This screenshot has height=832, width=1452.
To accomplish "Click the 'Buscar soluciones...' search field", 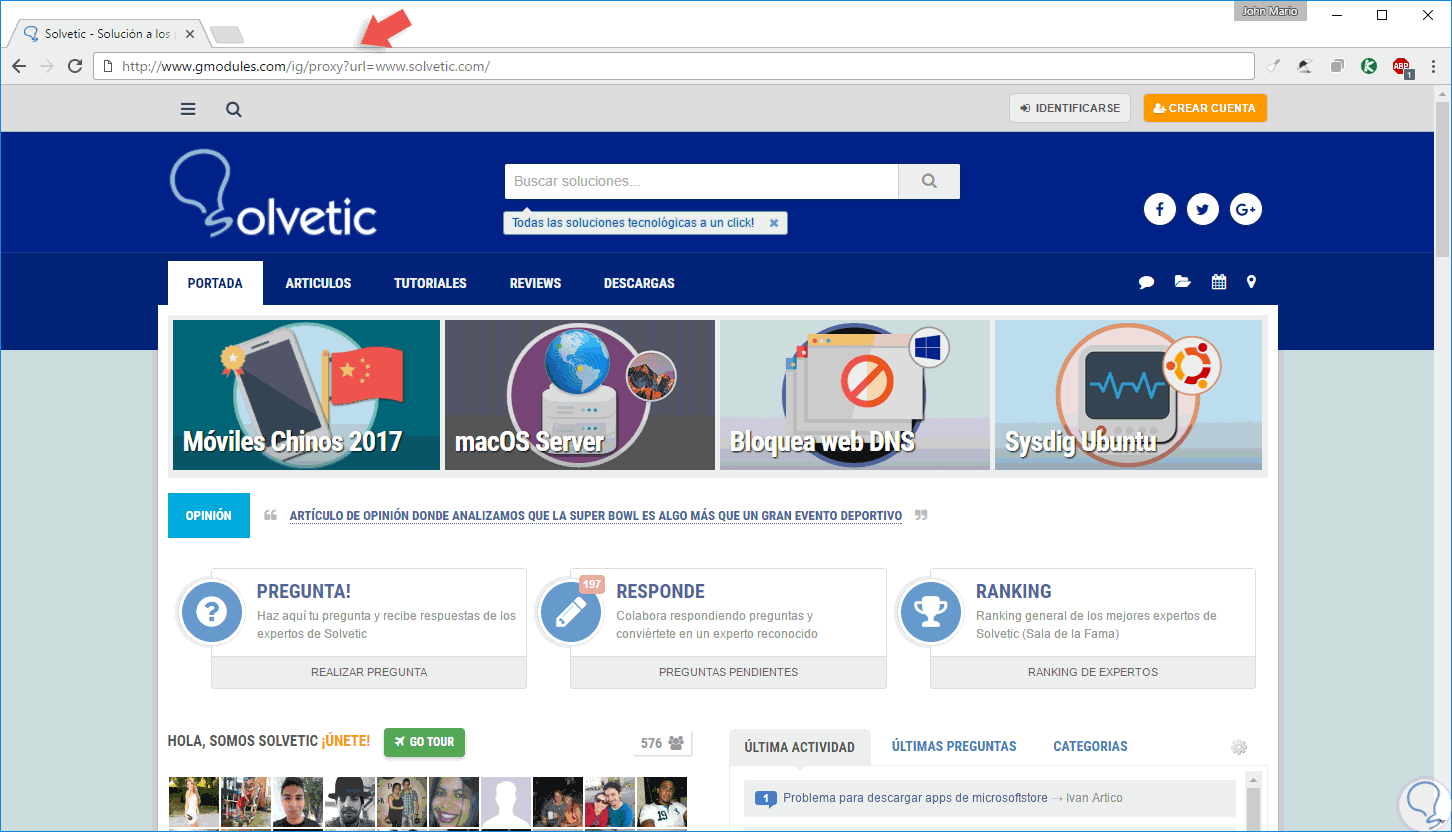I will click(x=702, y=181).
